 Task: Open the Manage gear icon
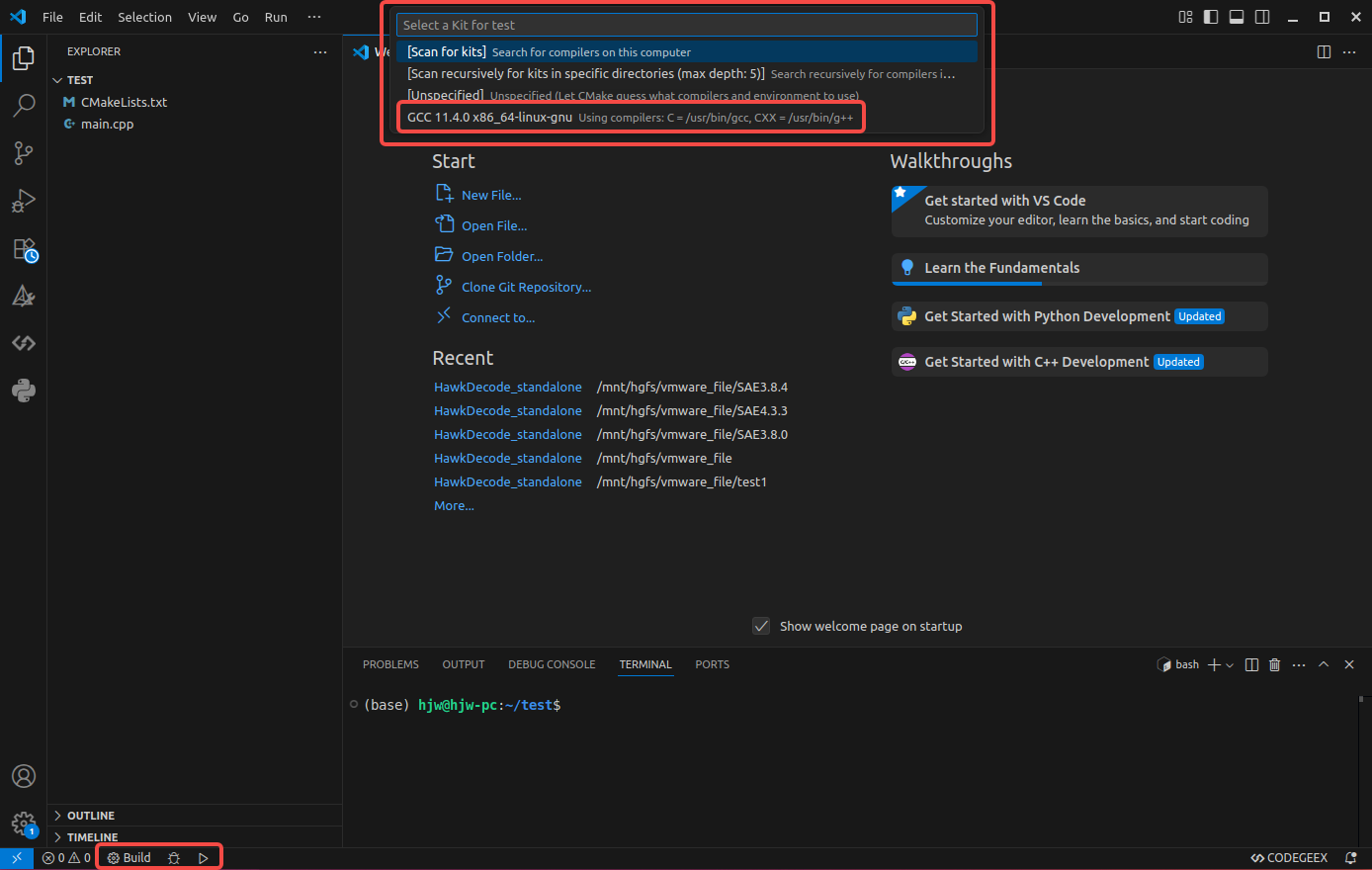(x=24, y=824)
